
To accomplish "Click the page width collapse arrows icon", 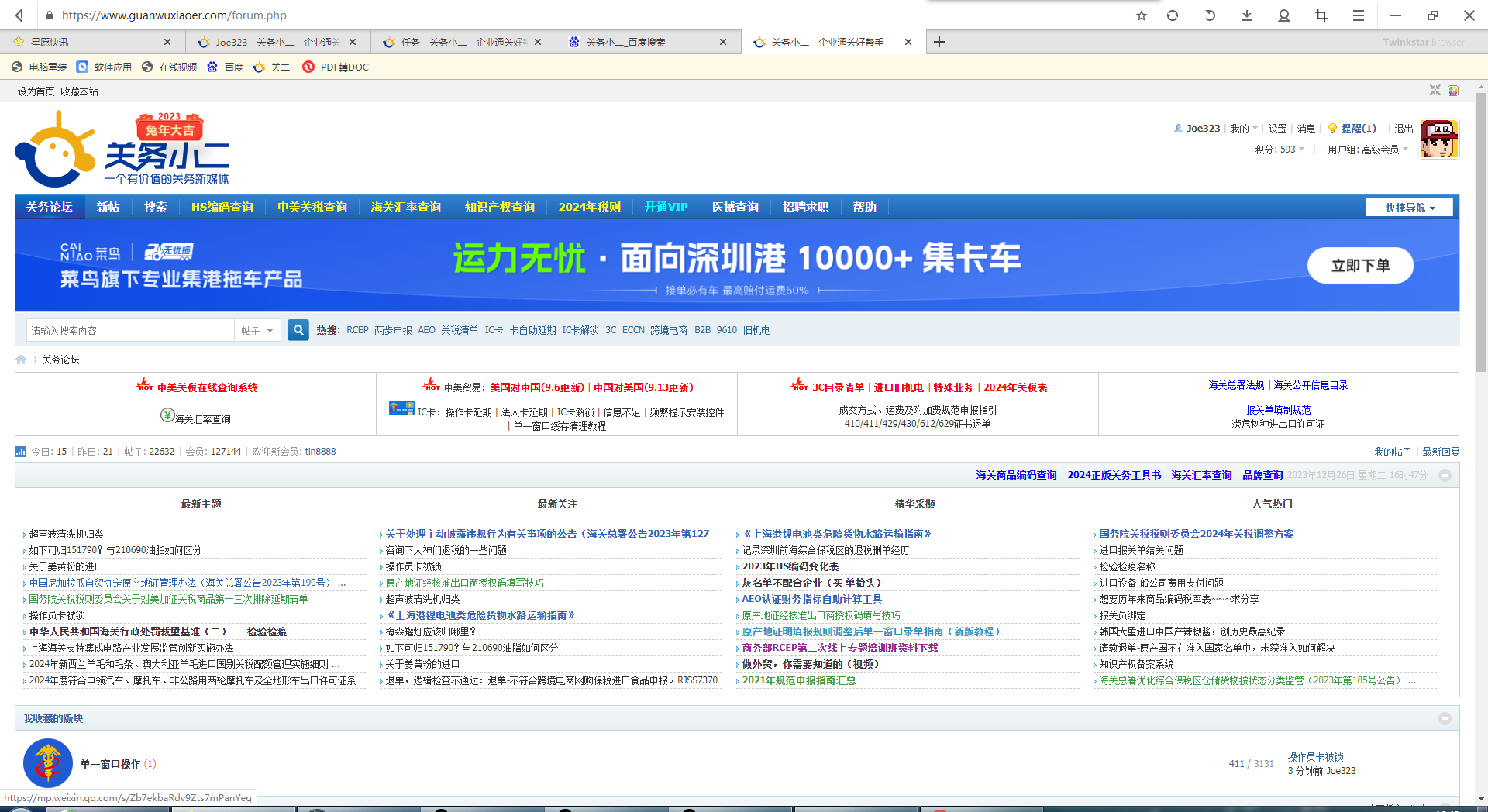I will (1435, 91).
